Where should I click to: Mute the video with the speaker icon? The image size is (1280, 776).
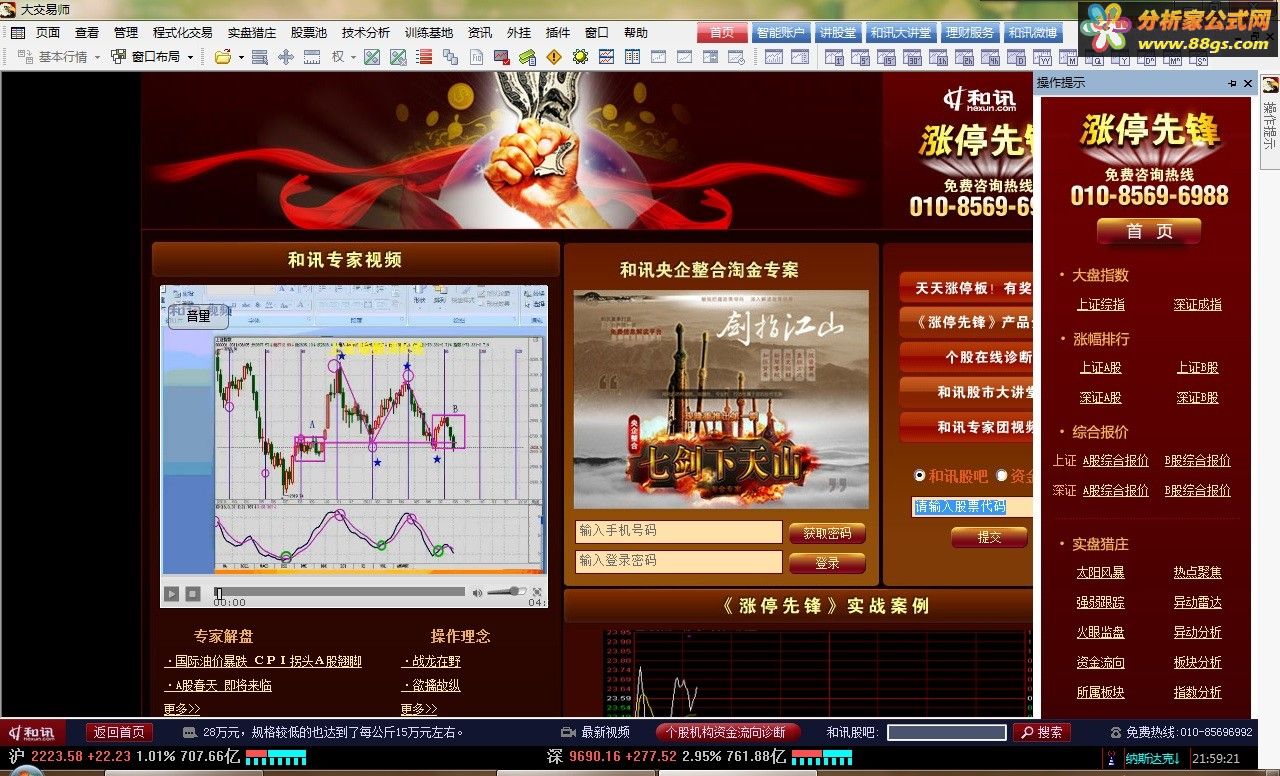[477, 593]
